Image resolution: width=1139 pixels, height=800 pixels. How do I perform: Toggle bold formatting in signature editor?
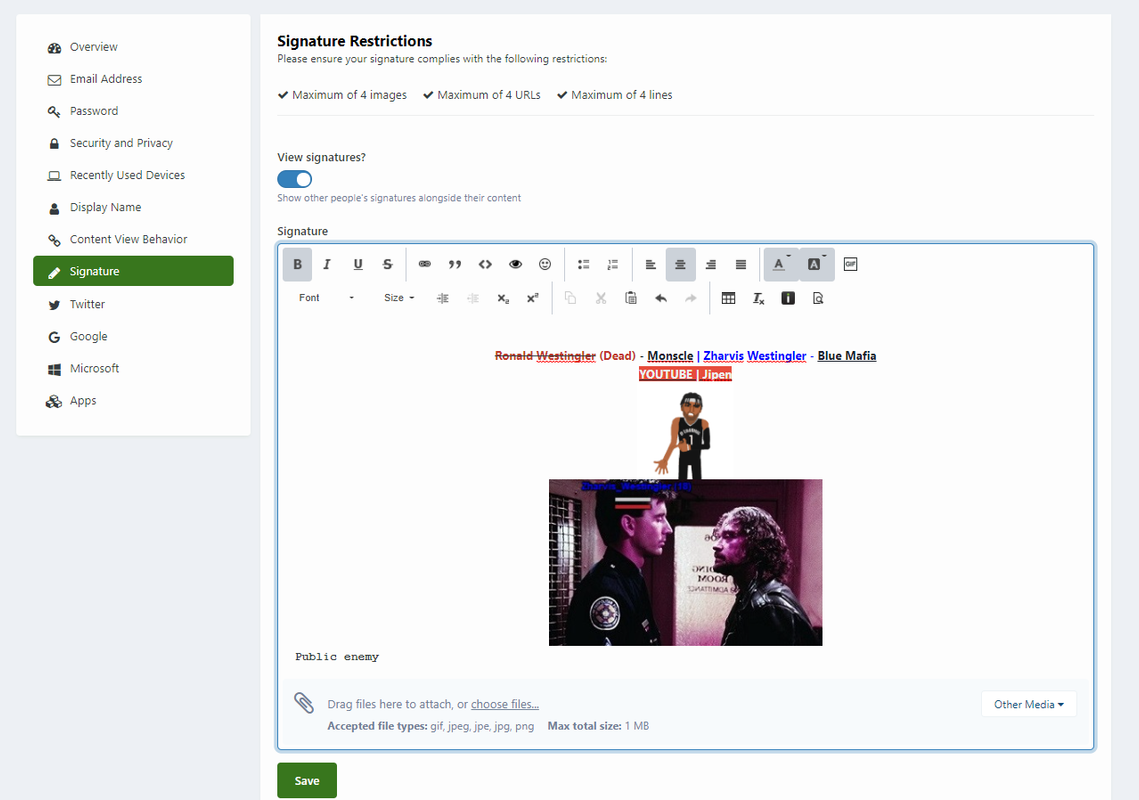(x=297, y=264)
